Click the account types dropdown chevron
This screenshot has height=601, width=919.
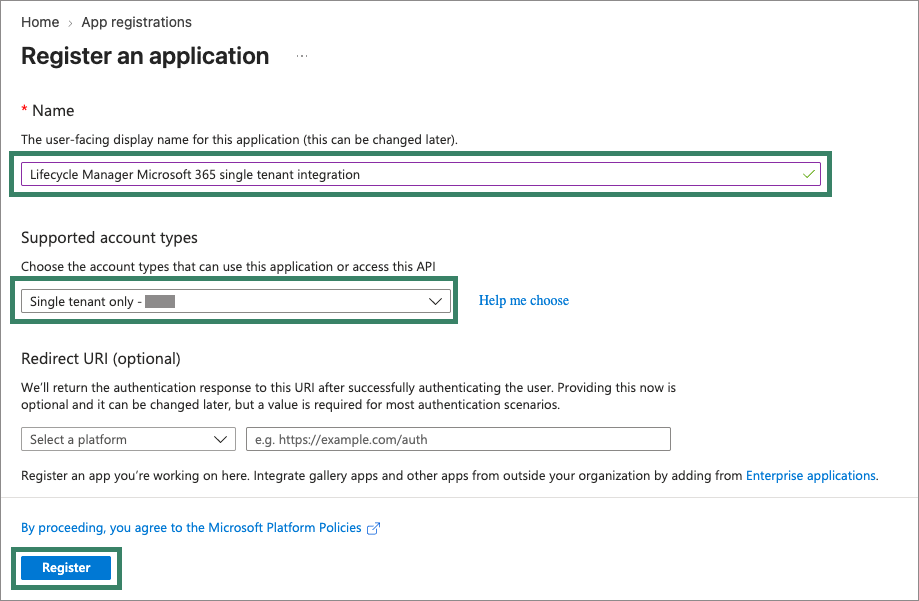(435, 301)
